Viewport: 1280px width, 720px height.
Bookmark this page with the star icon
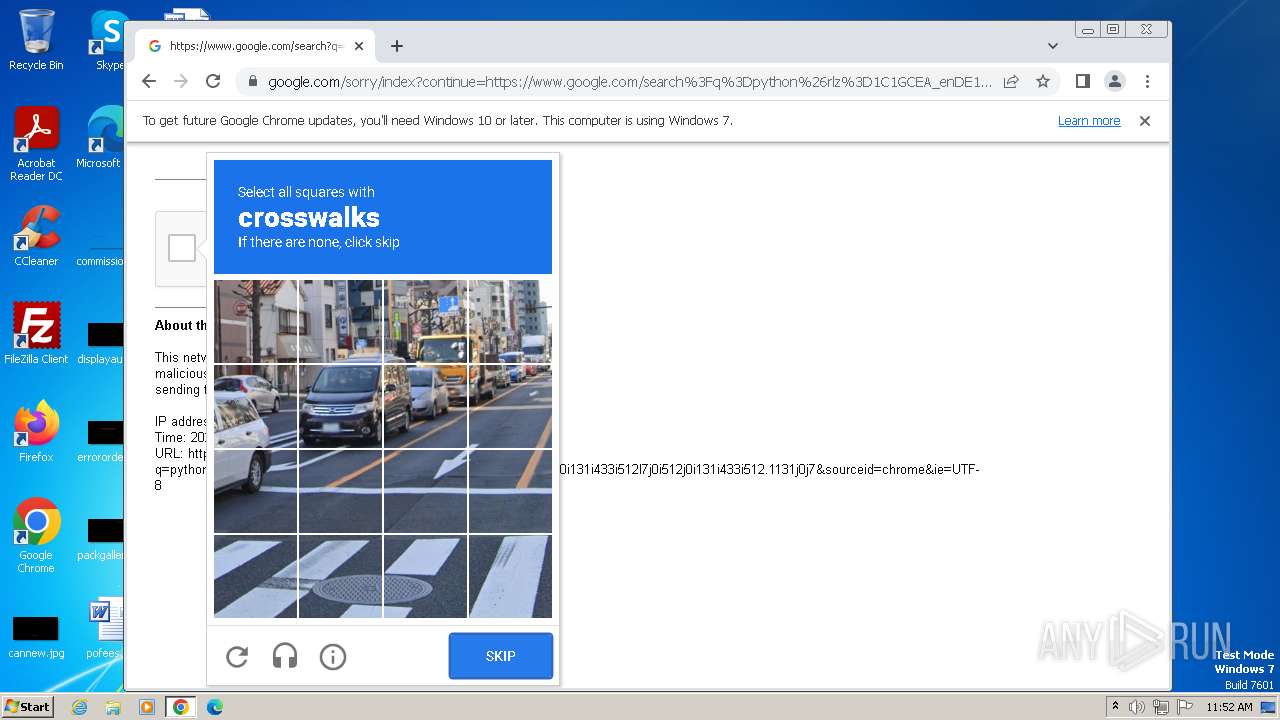(1043, 81)
